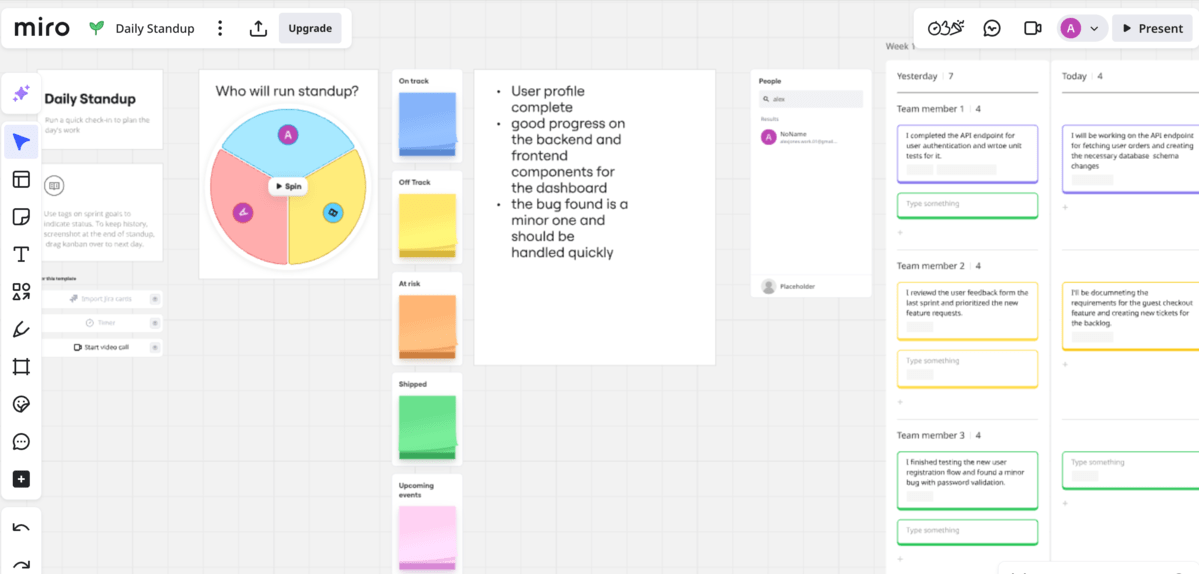Select the Text tool
The width and height of the screenshot is (1199, 574).
[21, 255]
